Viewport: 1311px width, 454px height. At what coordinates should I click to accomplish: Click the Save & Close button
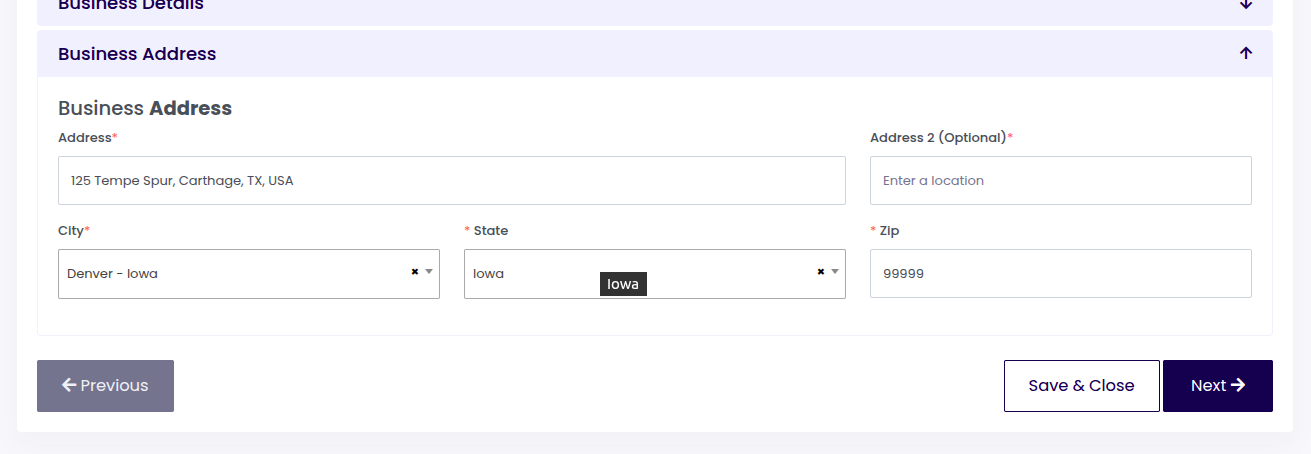(x=1081, y=386)
